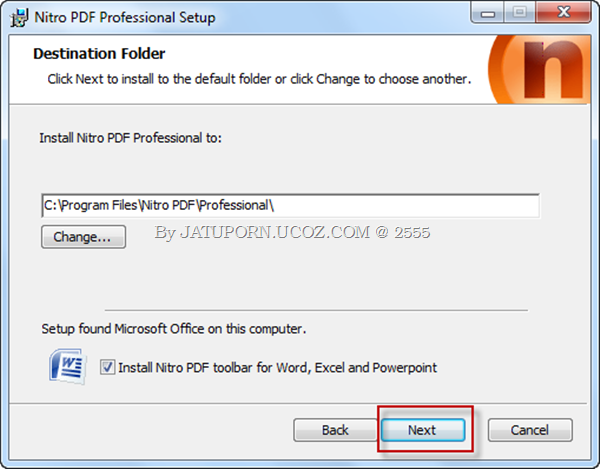Click 'Nitro PDF Professional Setup' window title
Screen dimensions: 600x469
[x=125, y=18]
